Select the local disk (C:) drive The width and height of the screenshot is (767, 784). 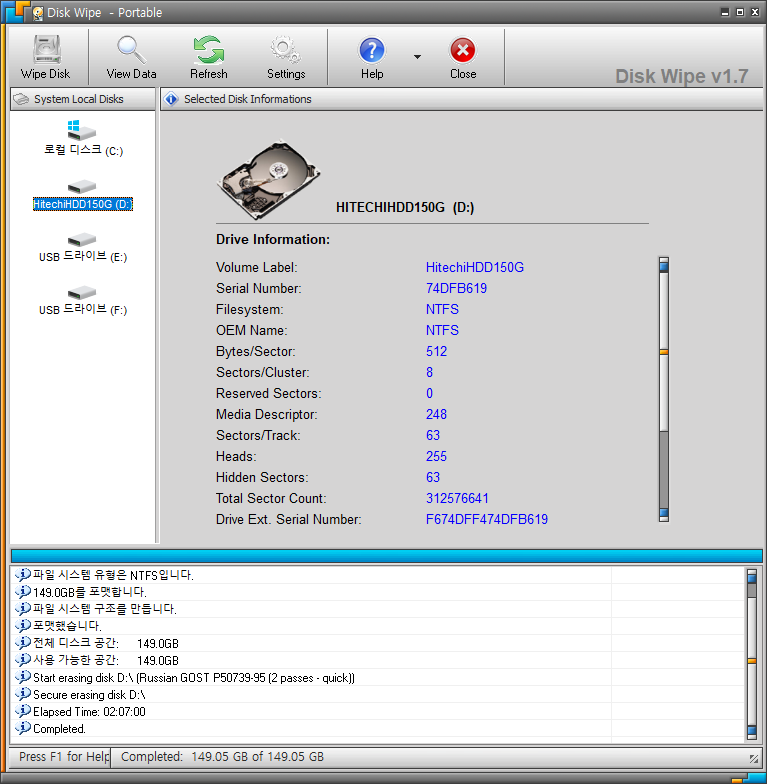click(83, 139)
